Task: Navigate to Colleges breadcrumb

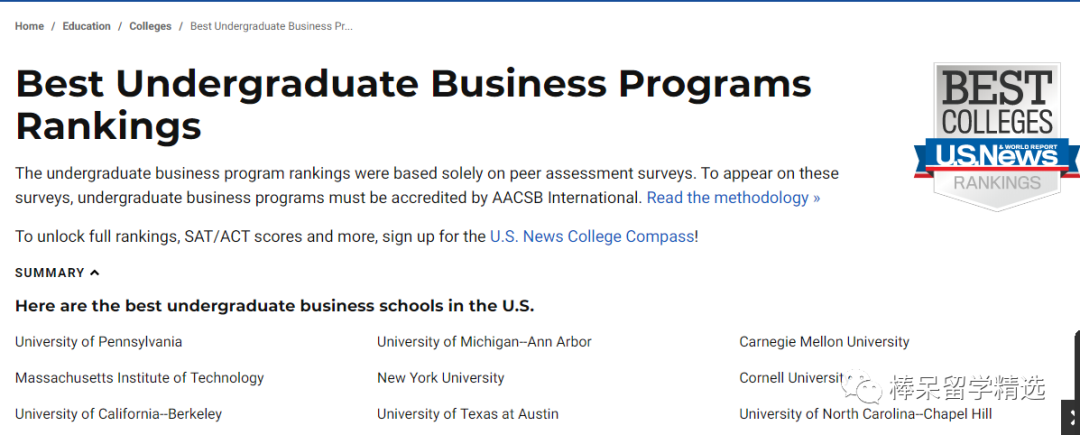Action: 150,26
